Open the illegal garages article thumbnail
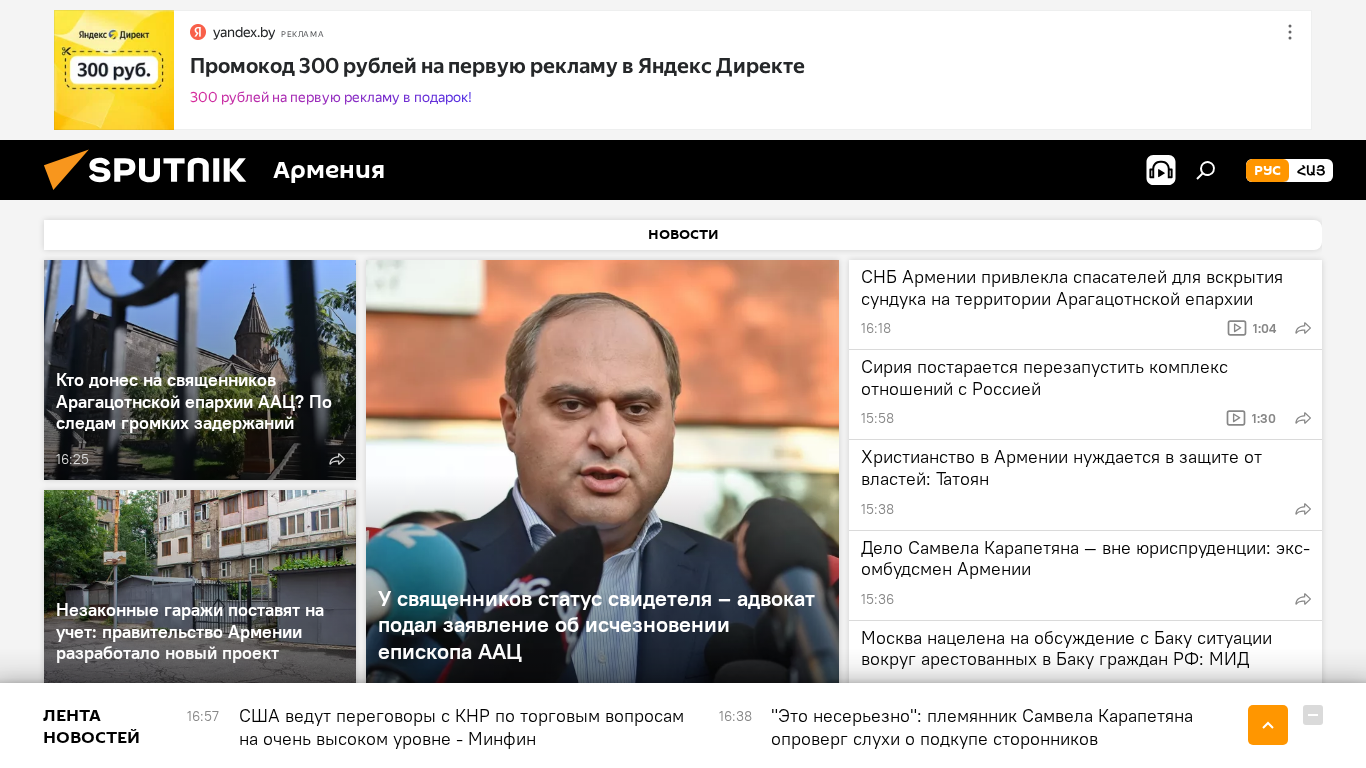The image size is (1366, 768). pyautogui.click(x=200, y=586)
